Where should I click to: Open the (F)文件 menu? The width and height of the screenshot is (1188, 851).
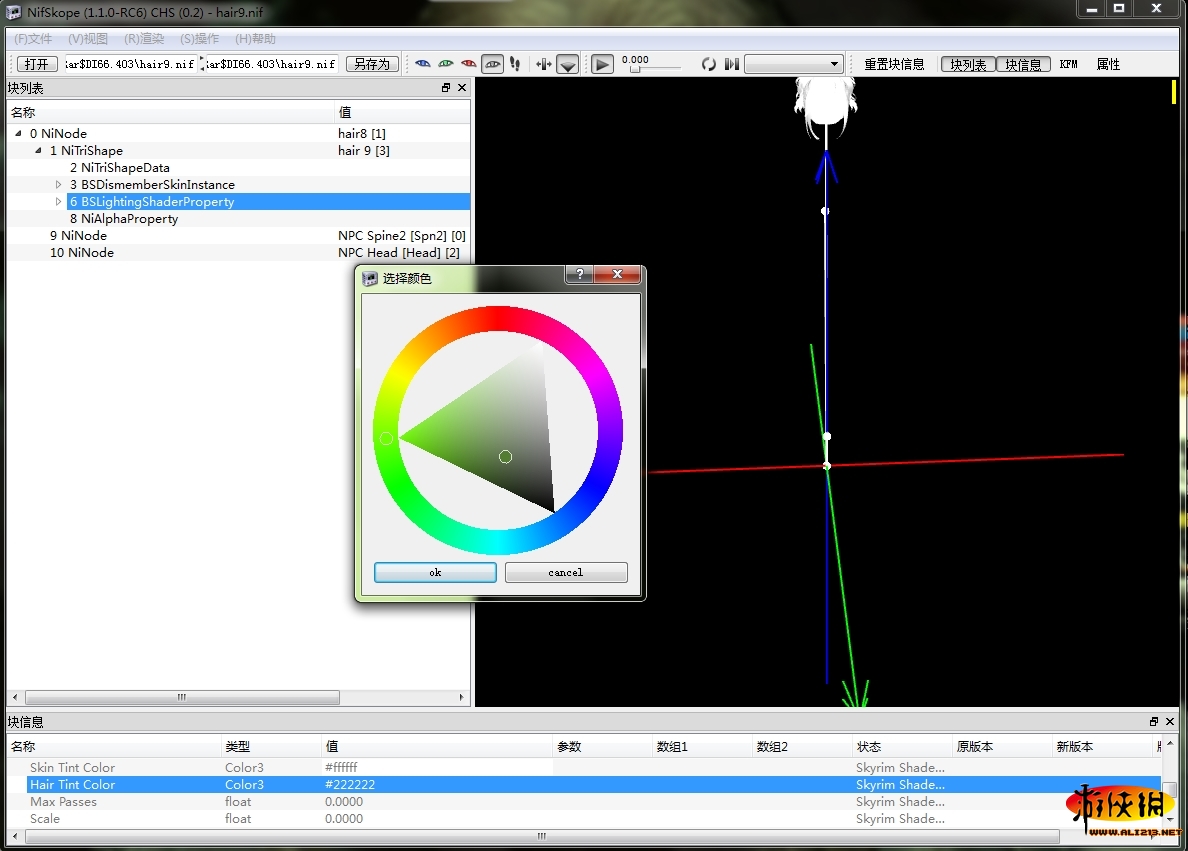pos(33,39)
